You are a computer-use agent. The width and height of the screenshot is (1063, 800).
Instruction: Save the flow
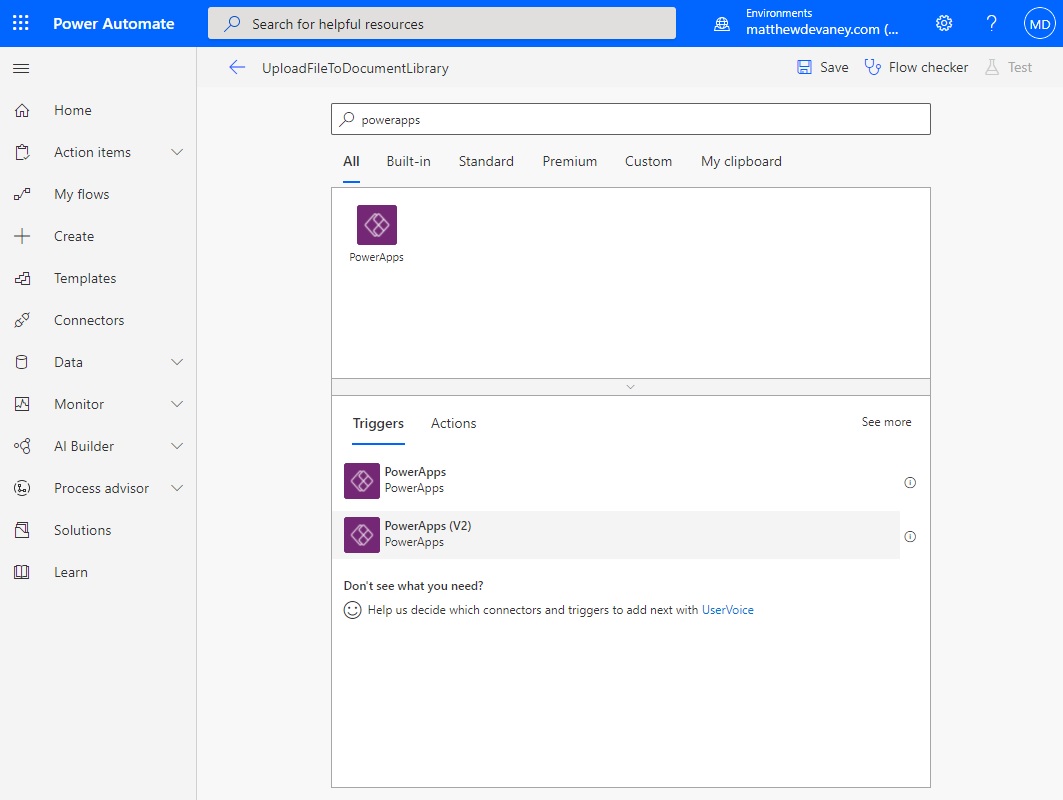(822, 67)
